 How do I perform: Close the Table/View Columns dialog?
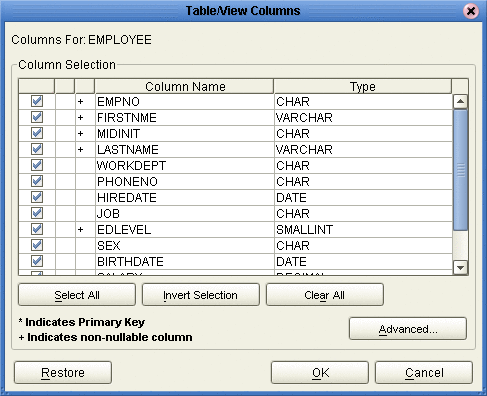(471, 12)
